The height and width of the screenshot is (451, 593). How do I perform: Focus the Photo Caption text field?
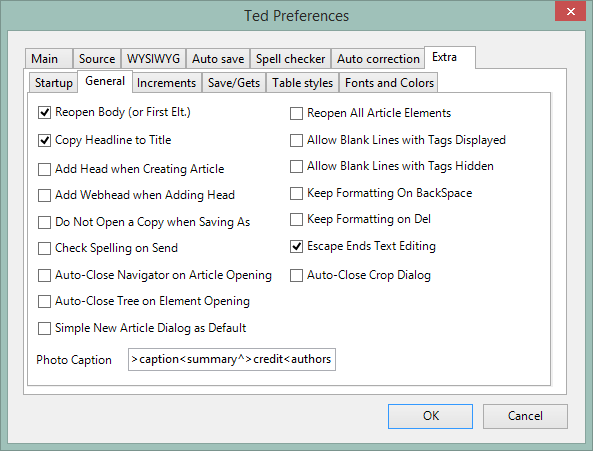coord(232,360)
